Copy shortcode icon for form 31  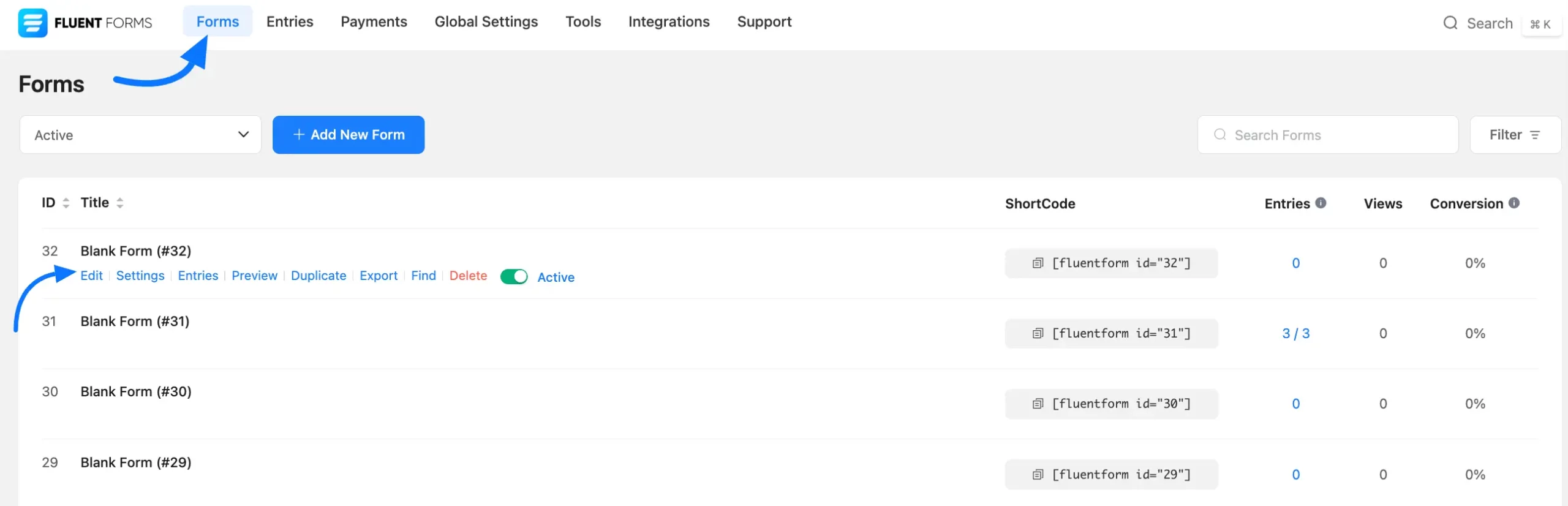[1038, 334]
